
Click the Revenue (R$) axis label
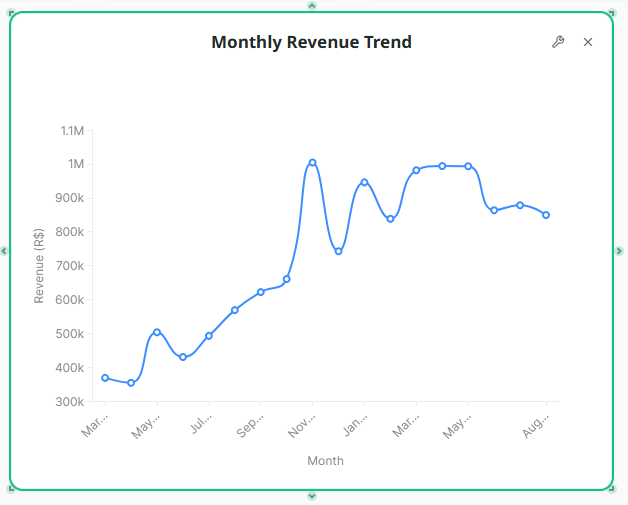click(x=39, y=266)
